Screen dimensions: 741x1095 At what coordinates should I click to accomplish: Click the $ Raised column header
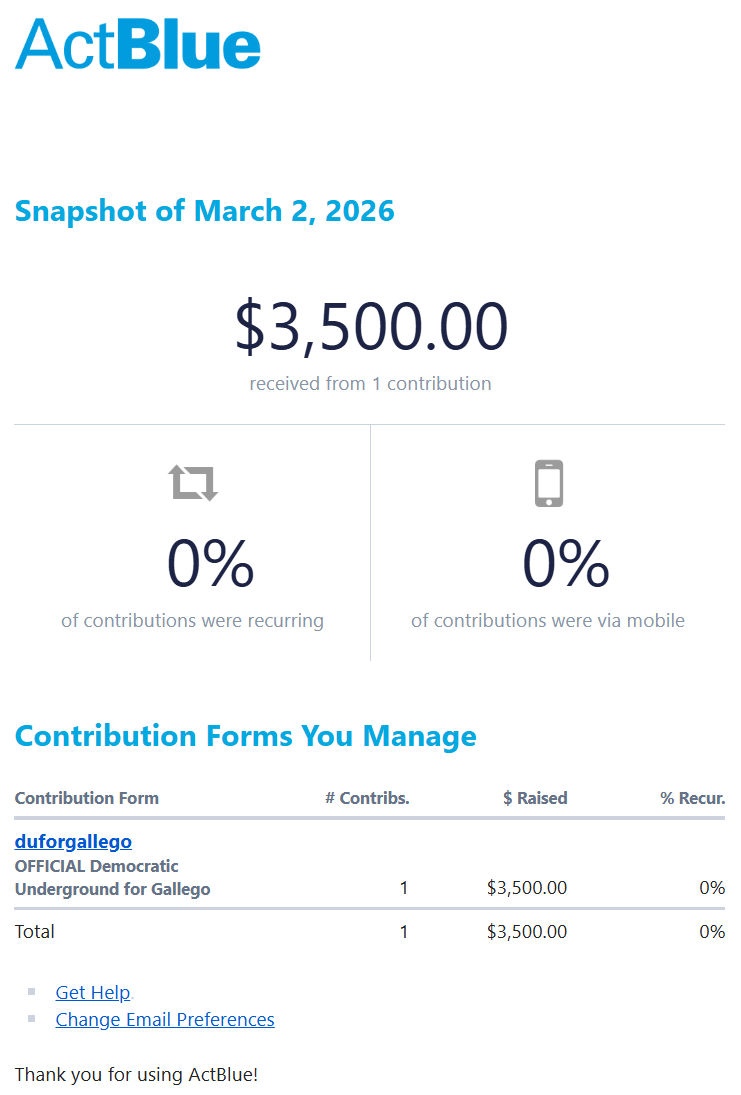535,798
